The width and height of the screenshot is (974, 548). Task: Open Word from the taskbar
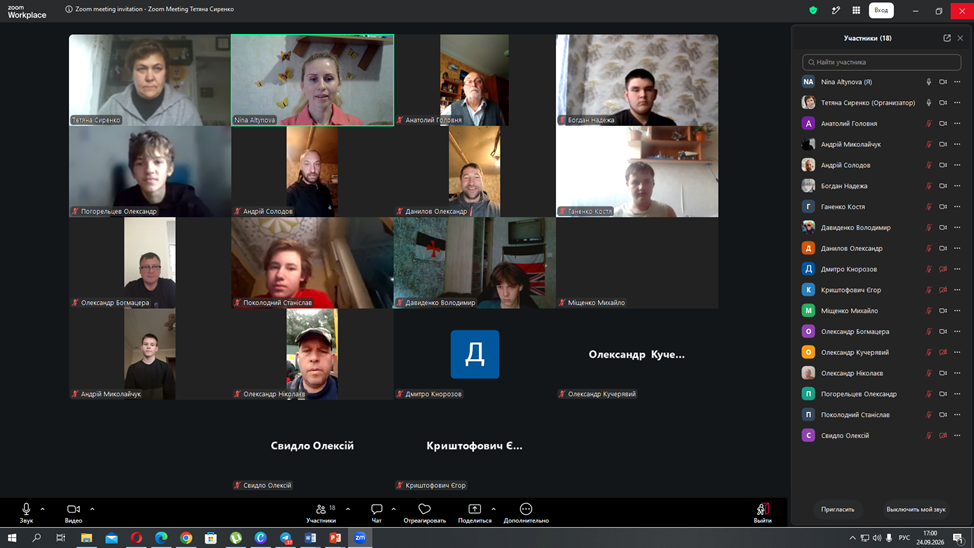pyautogui.click(x=310, y=538)
